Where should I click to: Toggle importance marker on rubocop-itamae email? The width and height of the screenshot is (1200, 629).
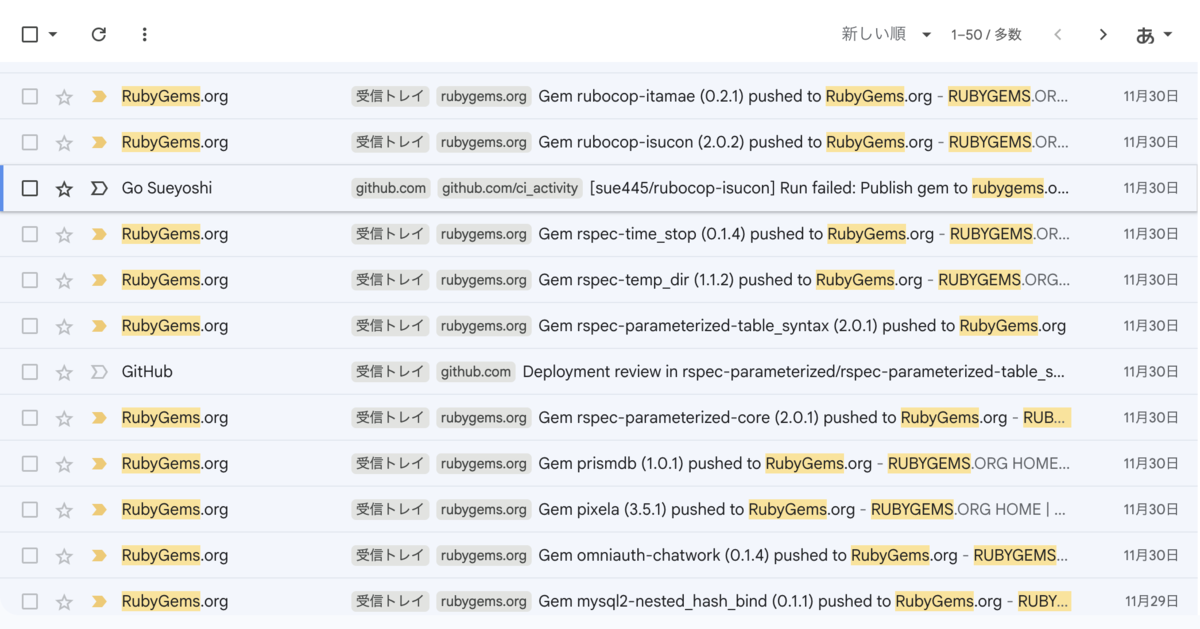coord(99,97)
